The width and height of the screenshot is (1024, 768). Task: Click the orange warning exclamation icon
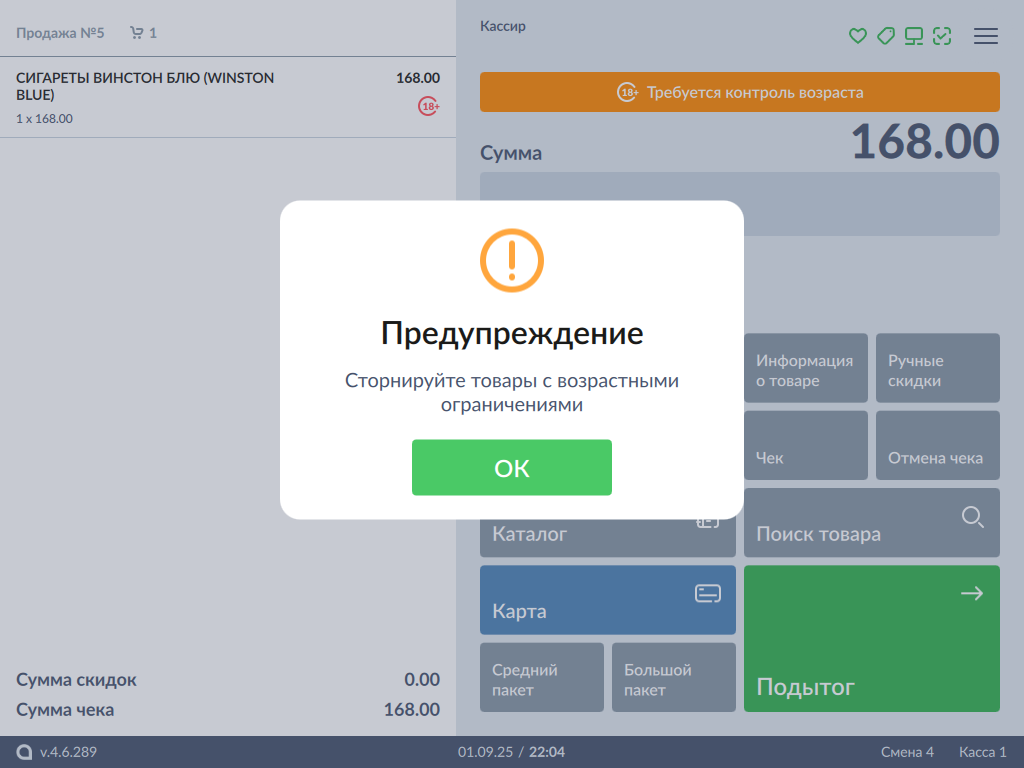[511, 260]
